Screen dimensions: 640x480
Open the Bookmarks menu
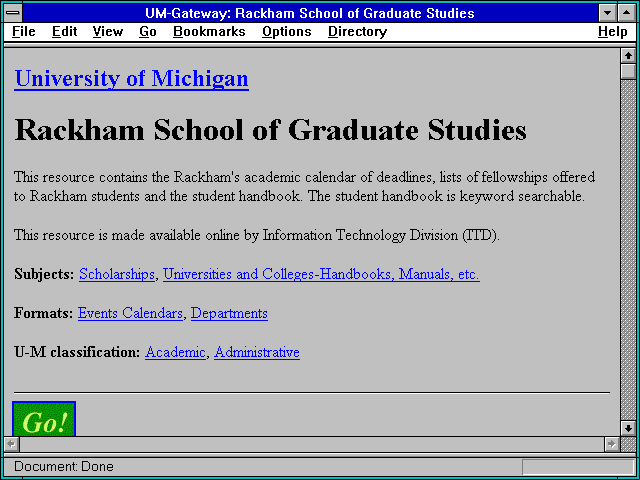coord(209,32)
